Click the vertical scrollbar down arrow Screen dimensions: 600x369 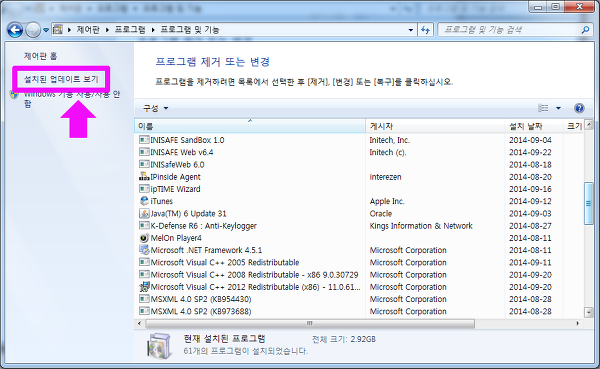[589, 312]
